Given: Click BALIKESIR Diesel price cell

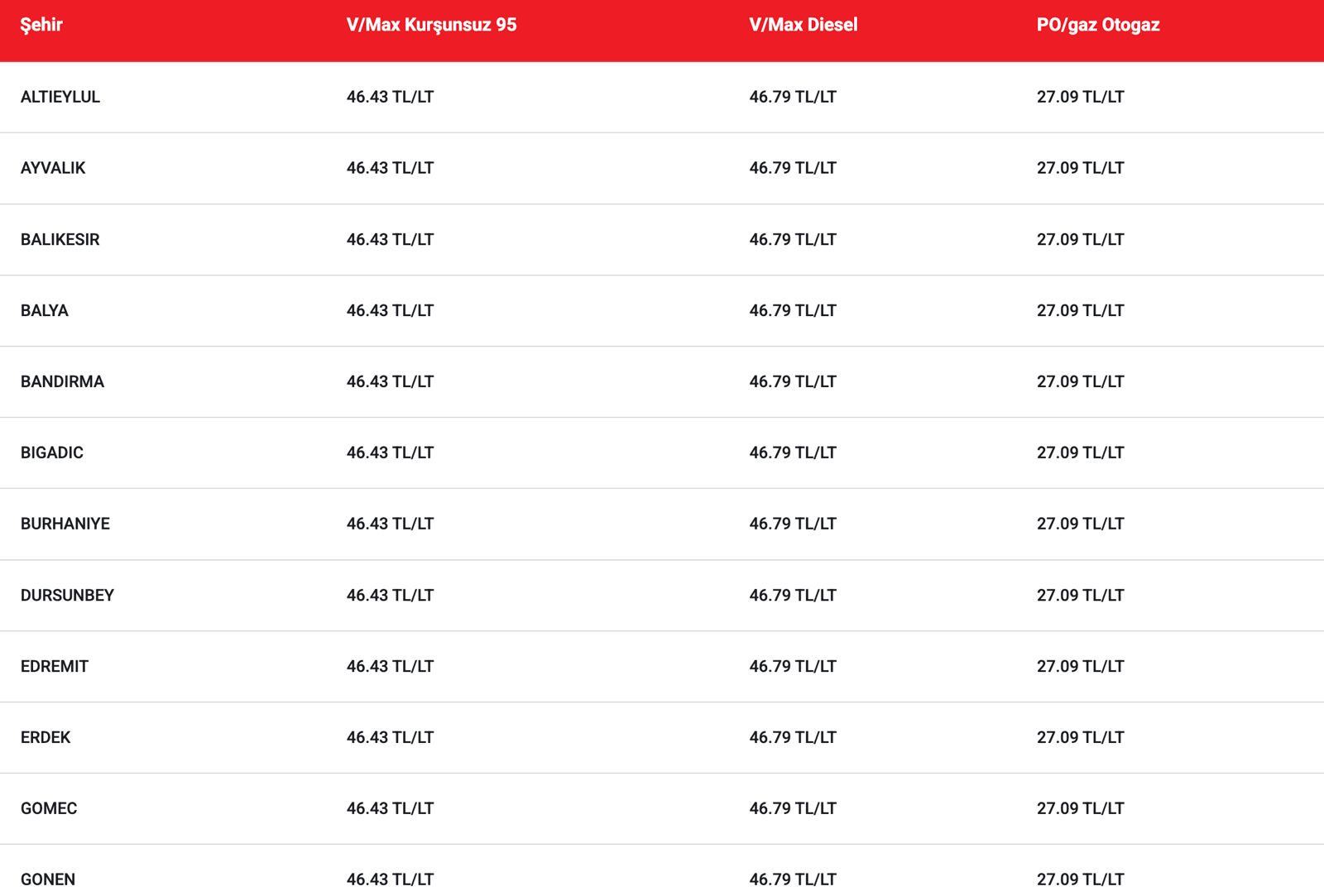Looking at the screenshot, I should tap(793, 239).
